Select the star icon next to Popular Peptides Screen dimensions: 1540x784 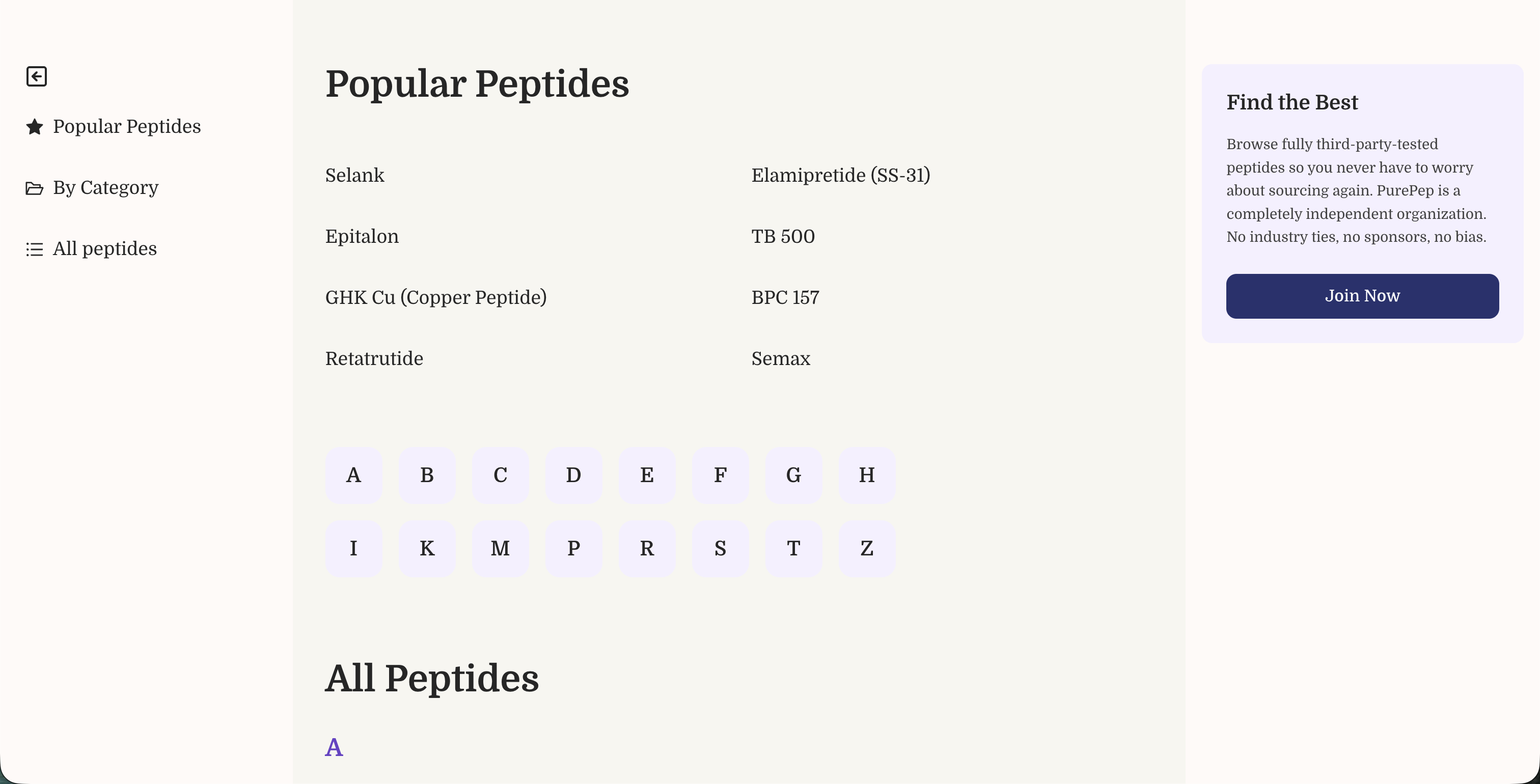(34, 126)
